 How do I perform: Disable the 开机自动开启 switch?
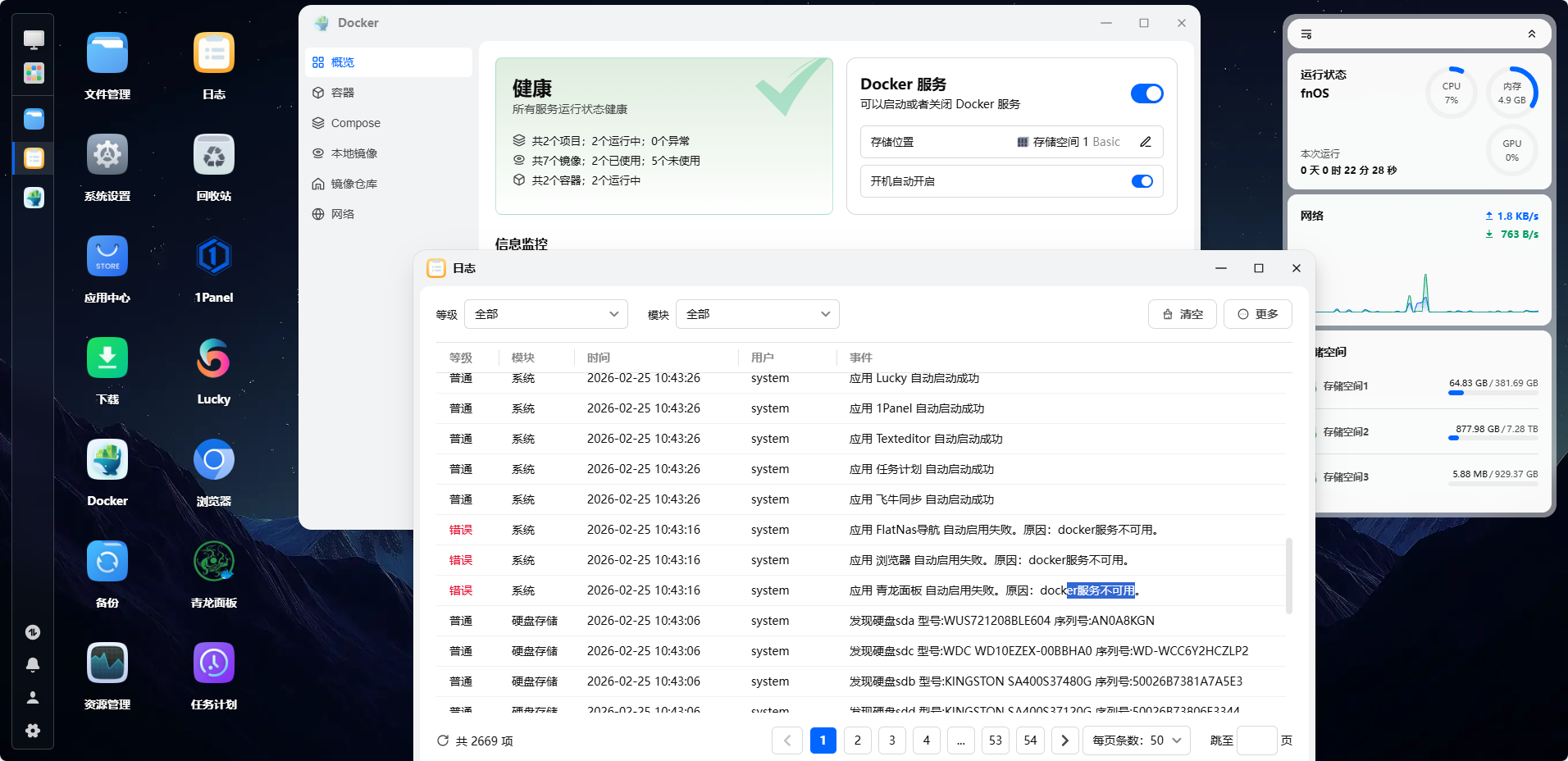click(1142, 181)
